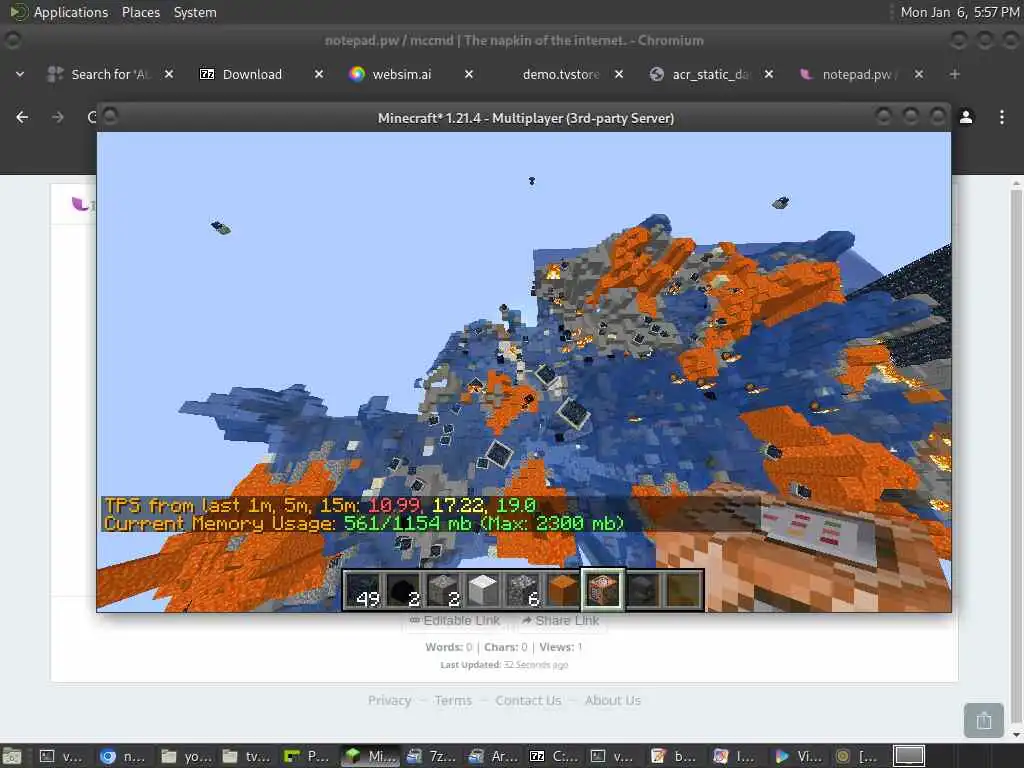Screen dimensions: 1024x768
Task: Select hotbar slot with 49 blocks
Action: tap(363, 590)
